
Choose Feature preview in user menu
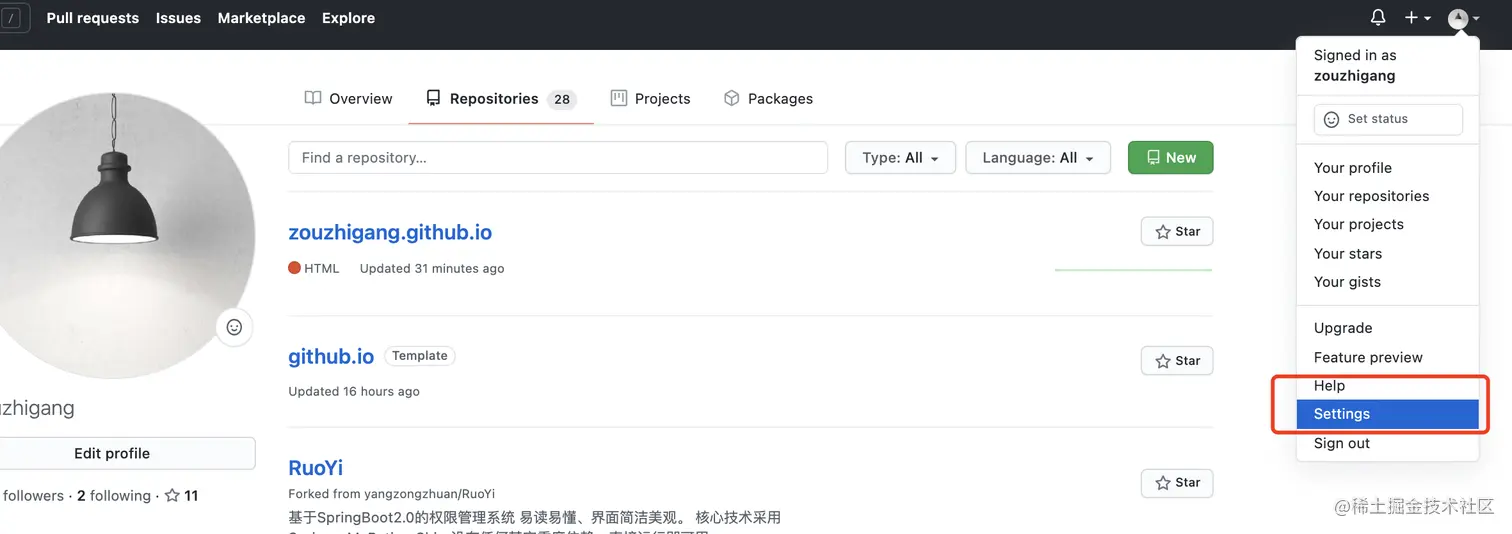tap(1388, 357)
